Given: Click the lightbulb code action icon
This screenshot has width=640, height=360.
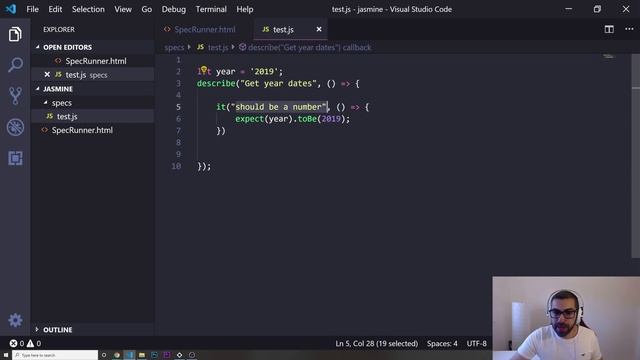Looking at the screenshot, I should point(204,70).
